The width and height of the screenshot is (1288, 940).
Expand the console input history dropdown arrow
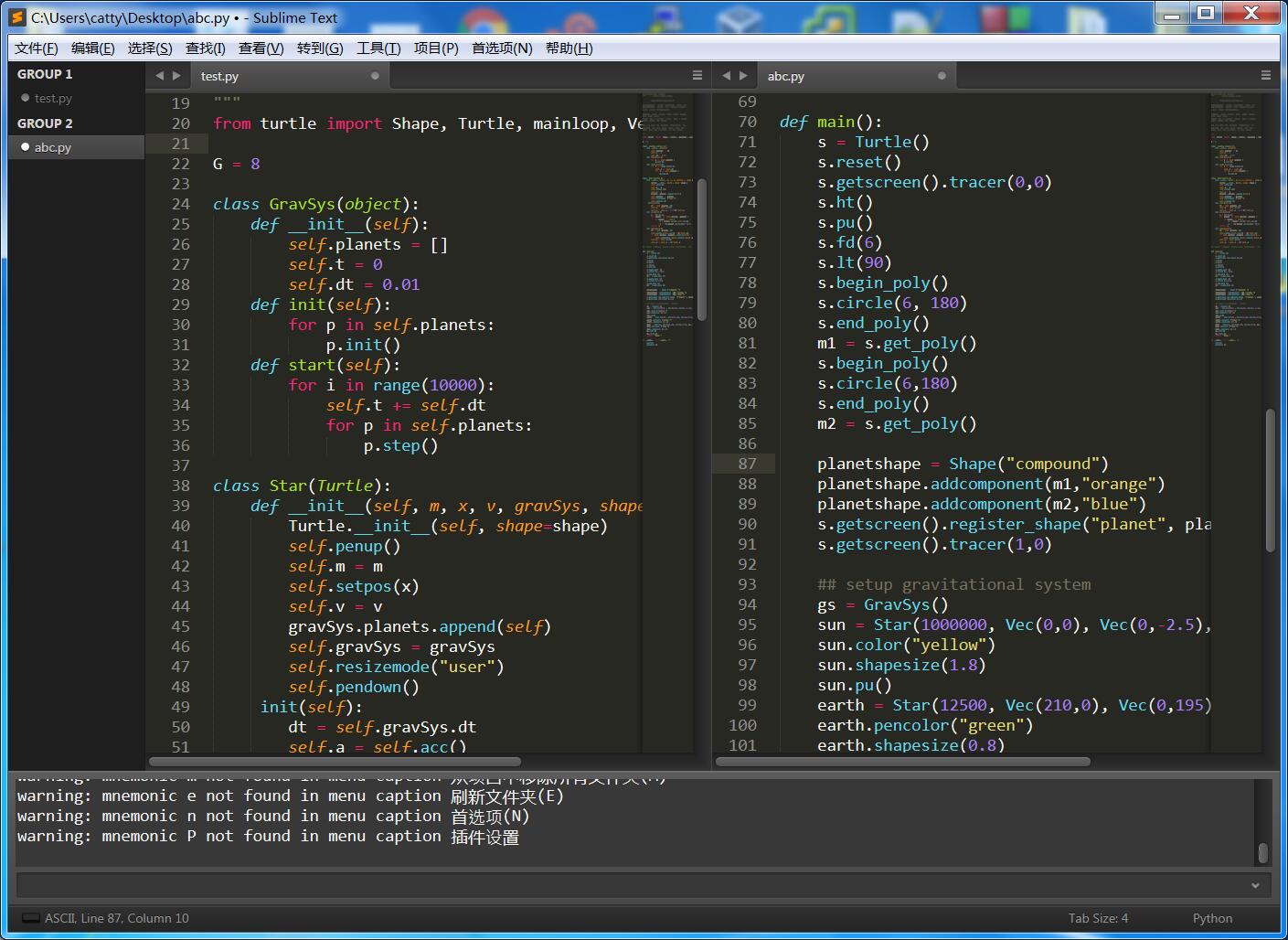point(1255,885)
